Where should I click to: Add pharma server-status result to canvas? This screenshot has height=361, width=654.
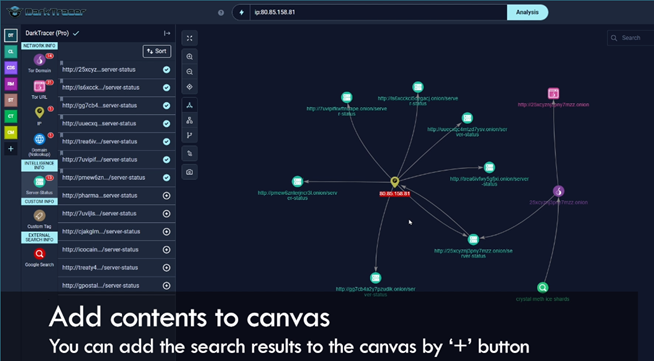[166, 196]
